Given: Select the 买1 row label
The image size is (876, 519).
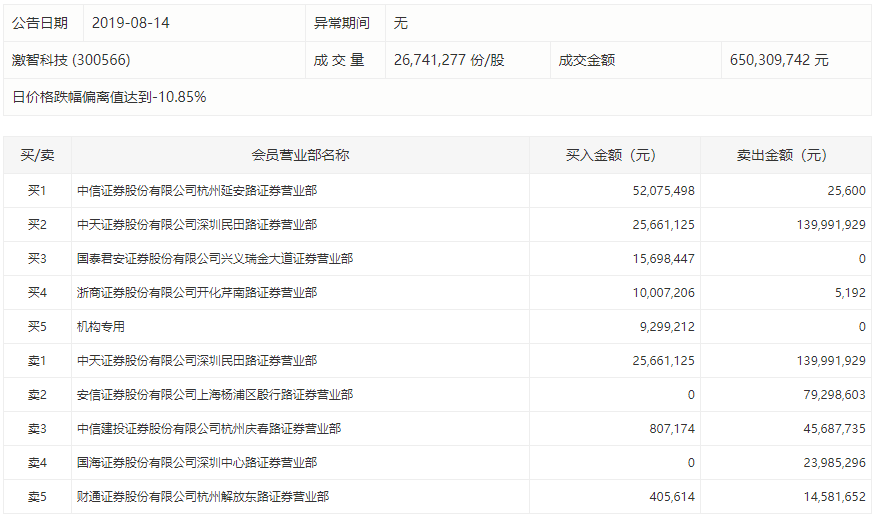Looking at the screenshot, I should [x=37, y=191].
